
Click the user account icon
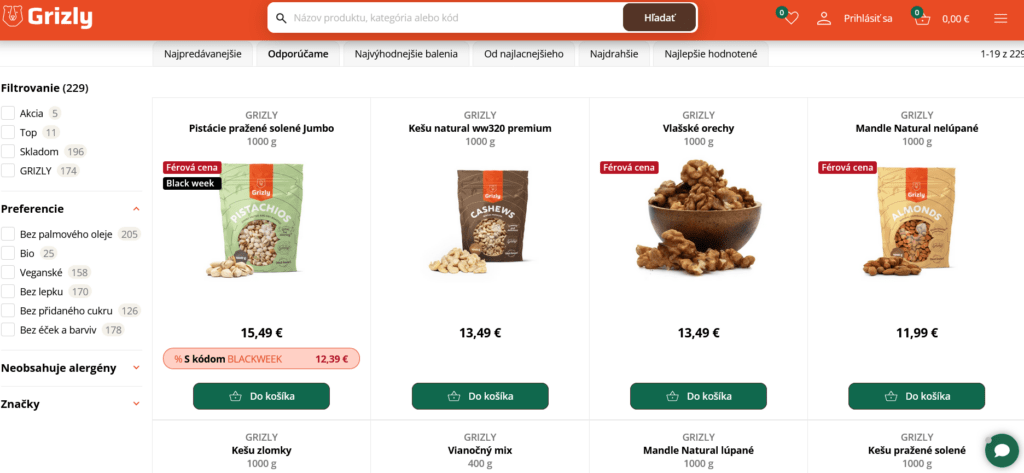(824, 18)
